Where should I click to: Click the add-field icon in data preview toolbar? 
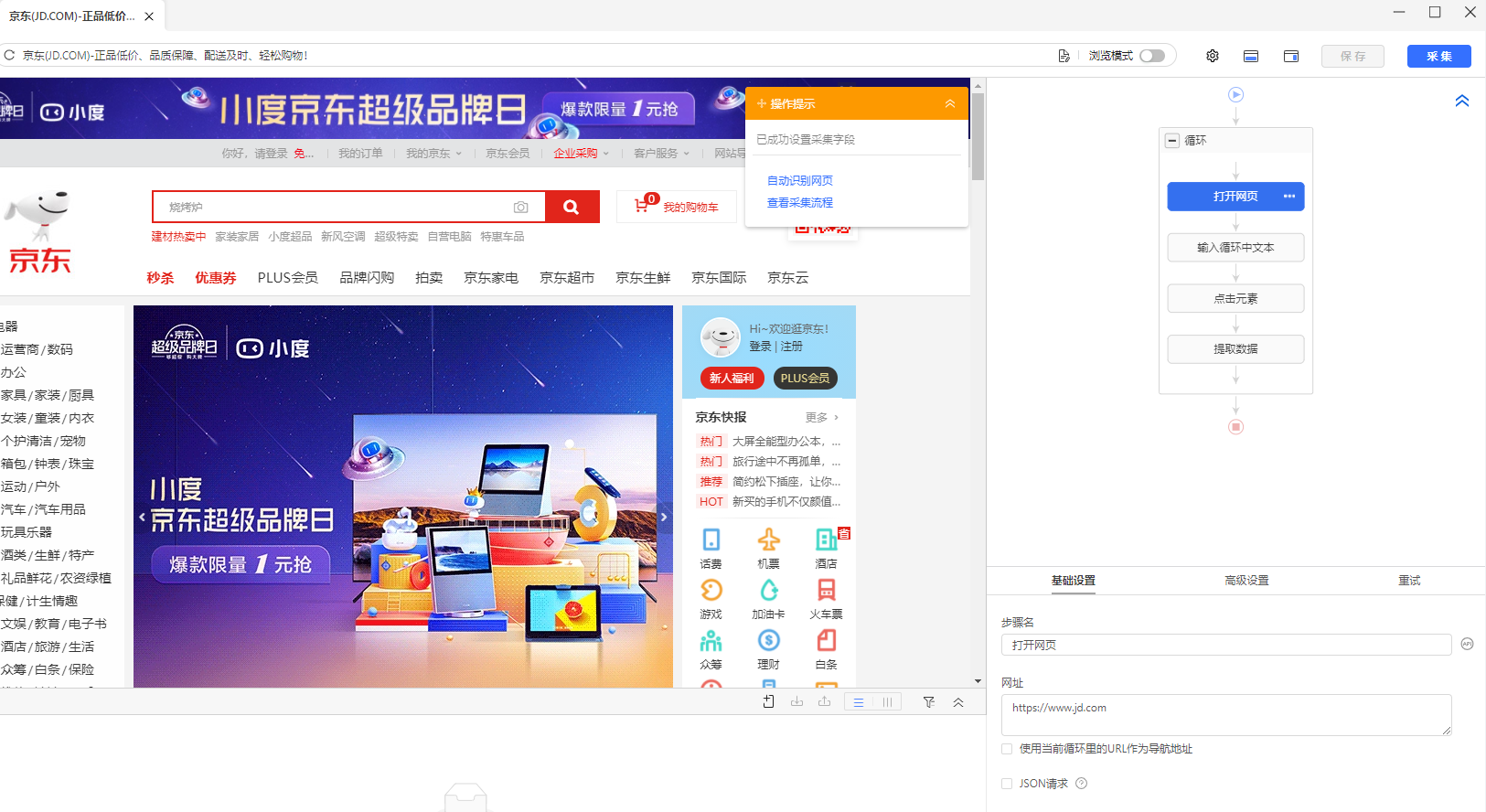768,701
